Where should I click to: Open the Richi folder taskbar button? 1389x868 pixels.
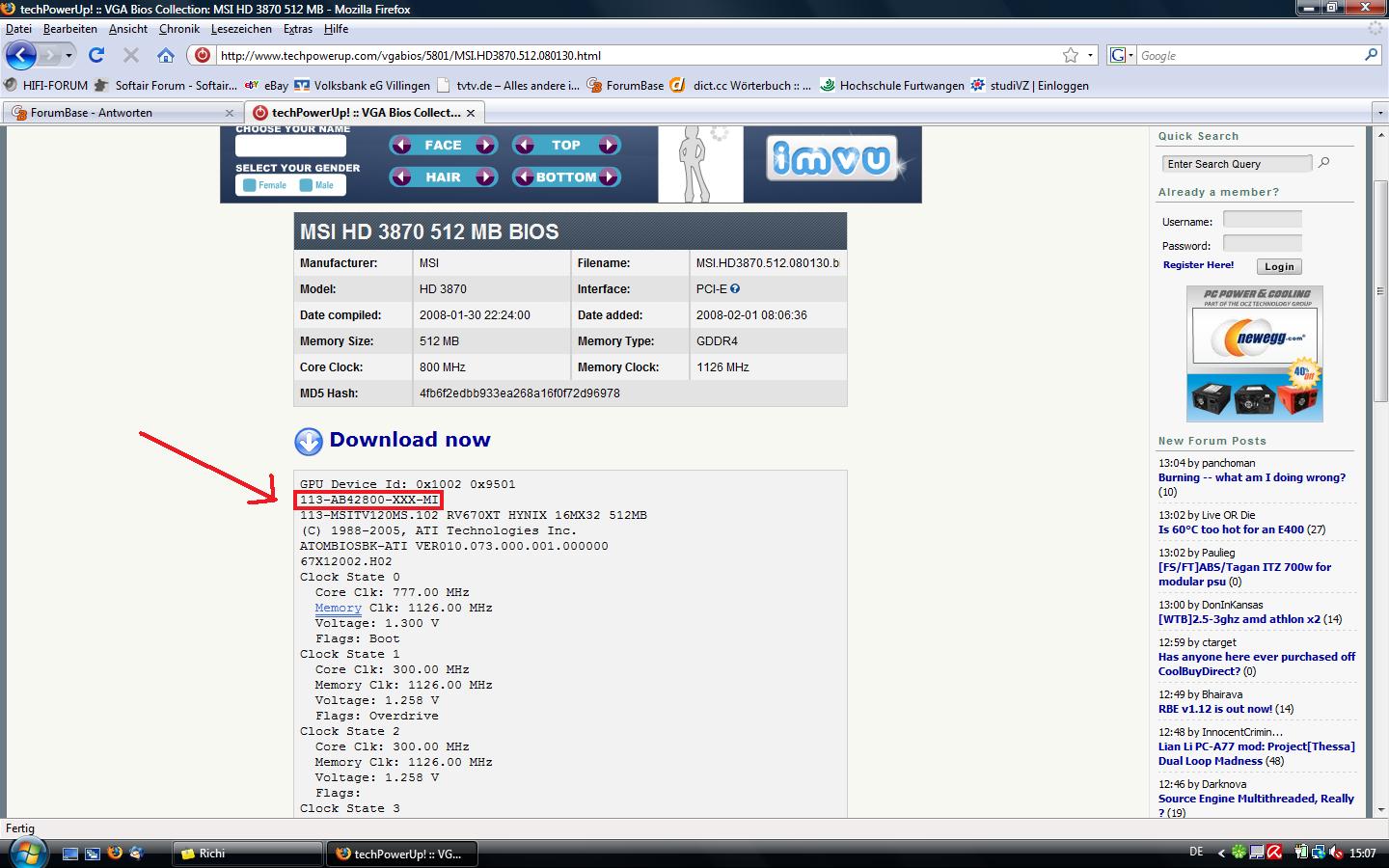point(248,854)
